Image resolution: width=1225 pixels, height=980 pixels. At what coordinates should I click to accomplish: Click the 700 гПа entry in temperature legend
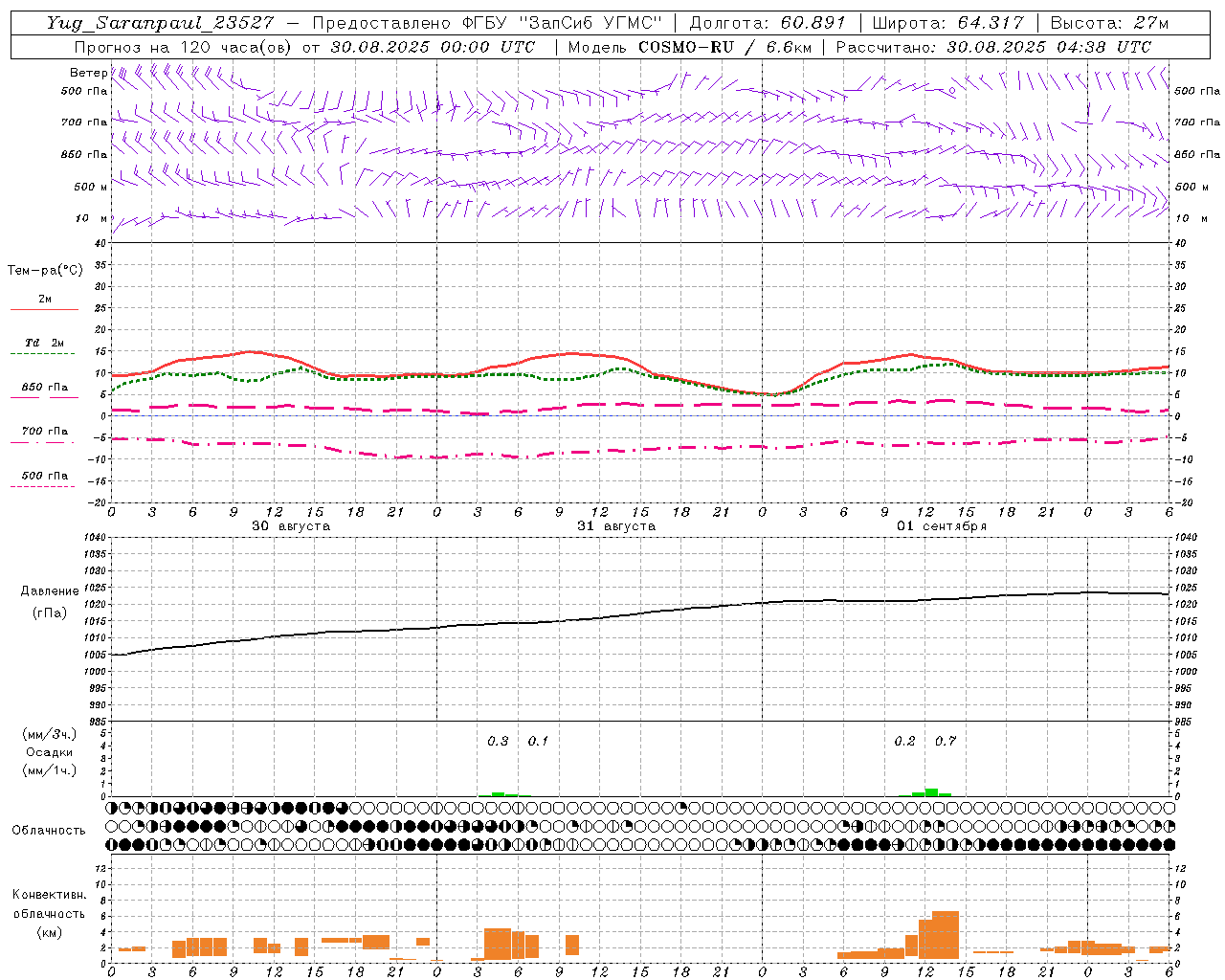(45, 432)
